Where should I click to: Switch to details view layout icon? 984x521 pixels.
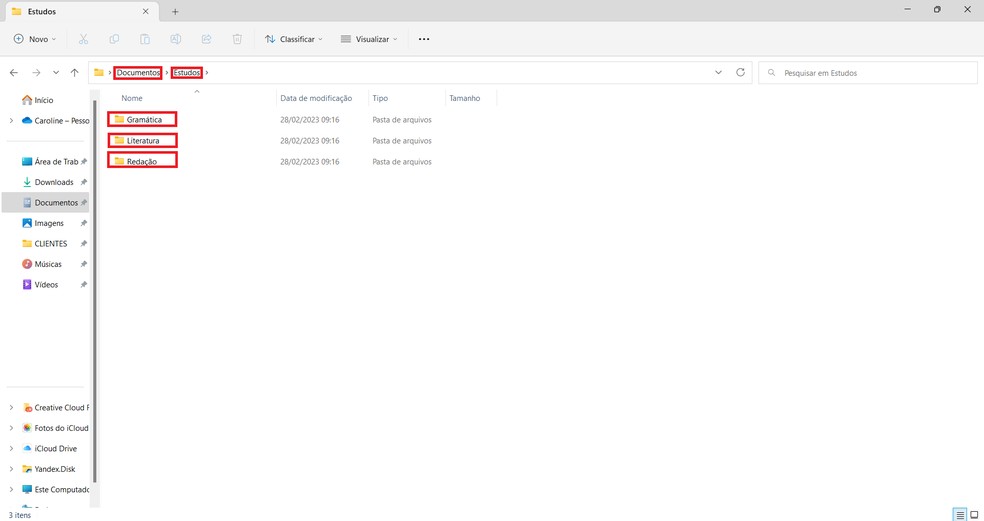960,515
